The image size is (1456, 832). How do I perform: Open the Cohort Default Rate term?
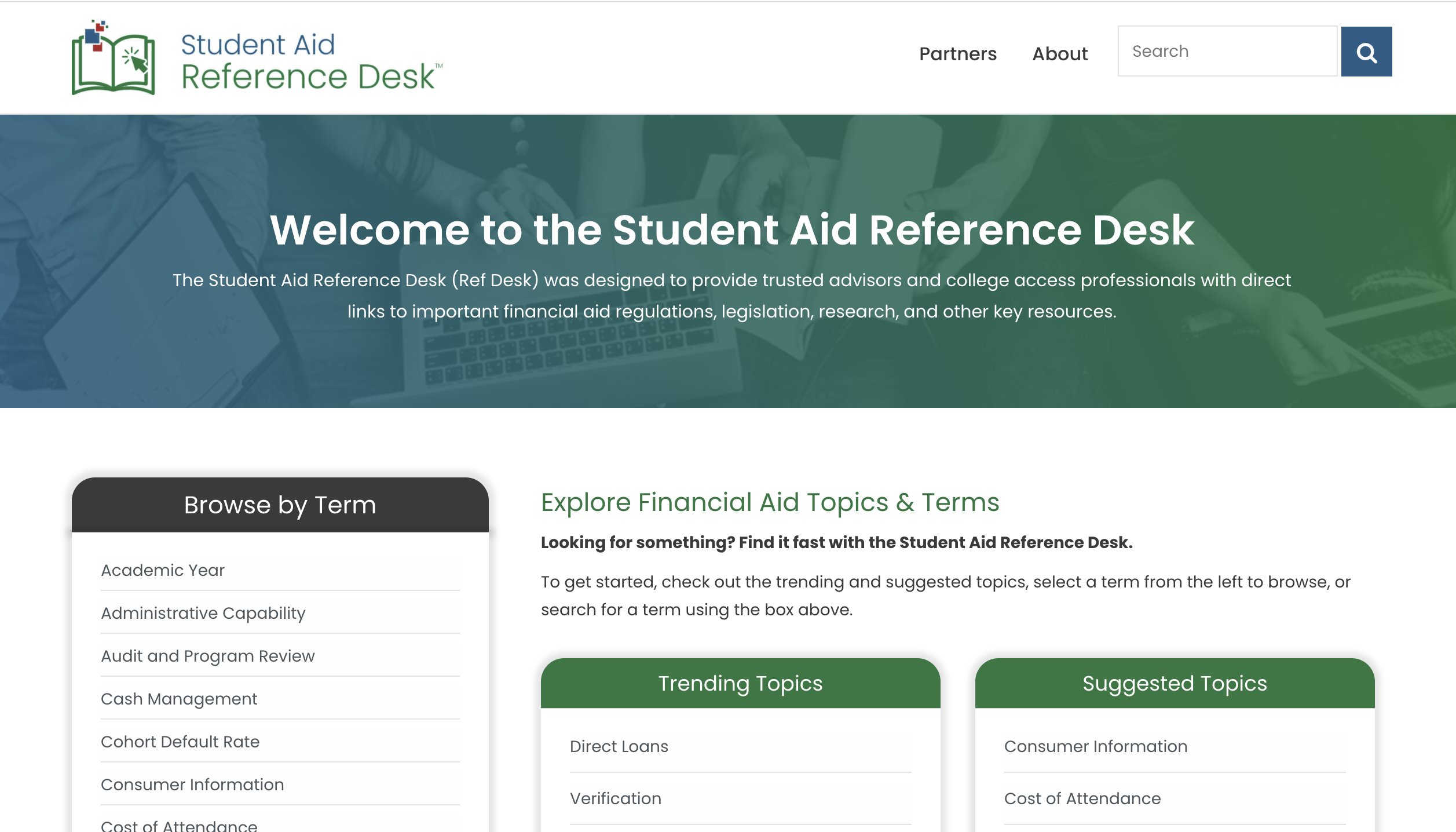pos(180,742)
